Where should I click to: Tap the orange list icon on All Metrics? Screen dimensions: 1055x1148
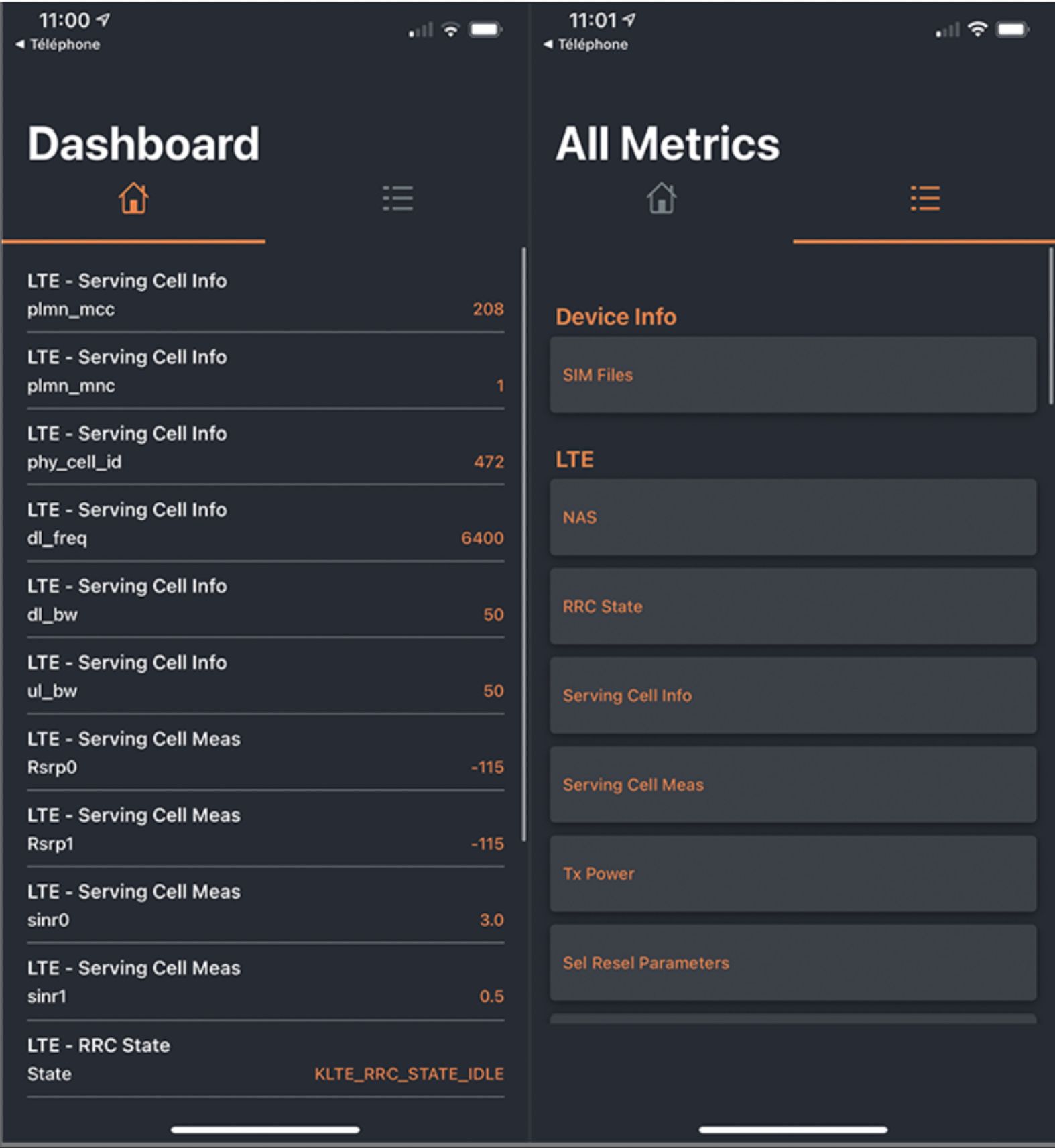(925, 198)
